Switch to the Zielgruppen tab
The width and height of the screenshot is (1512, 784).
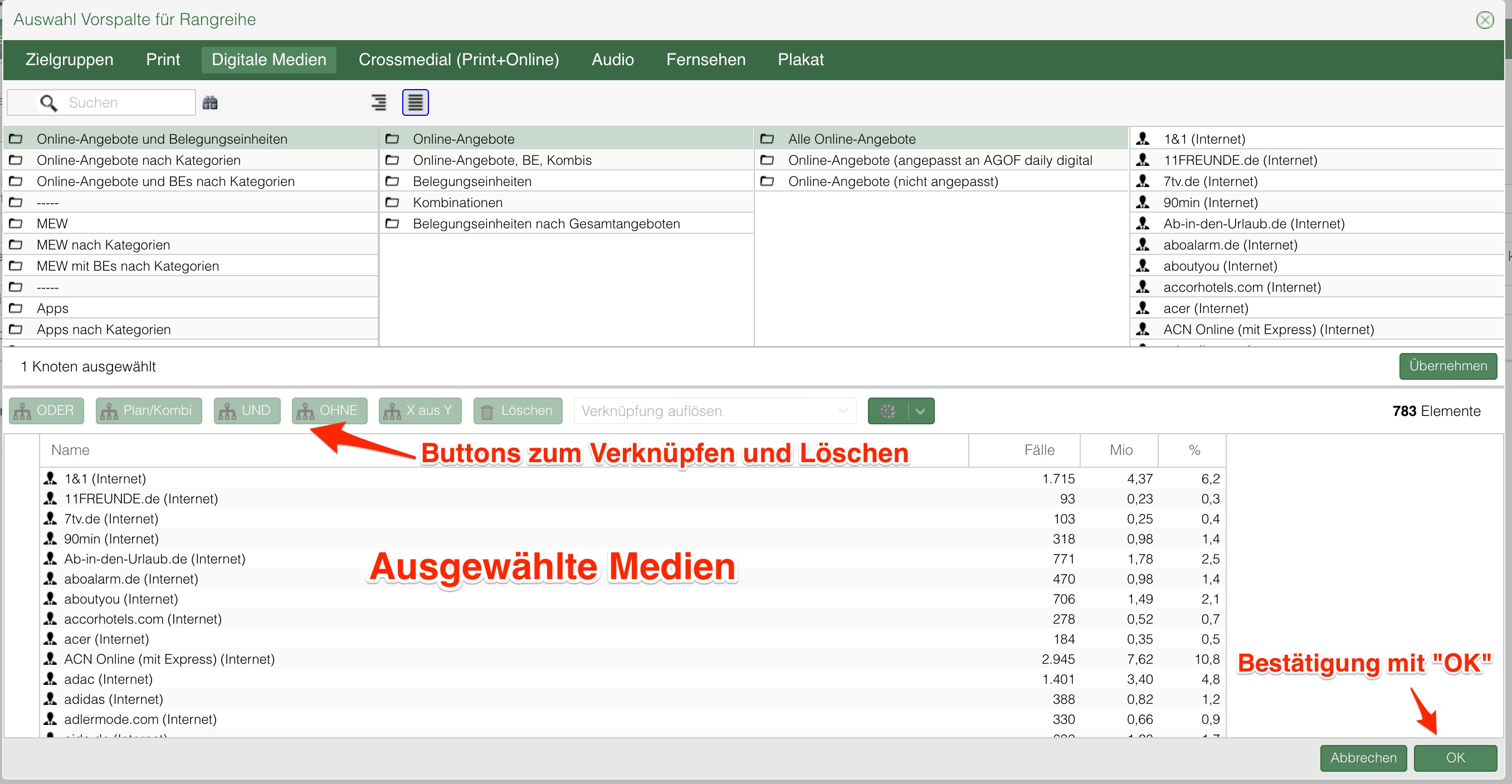click(69, 60)
